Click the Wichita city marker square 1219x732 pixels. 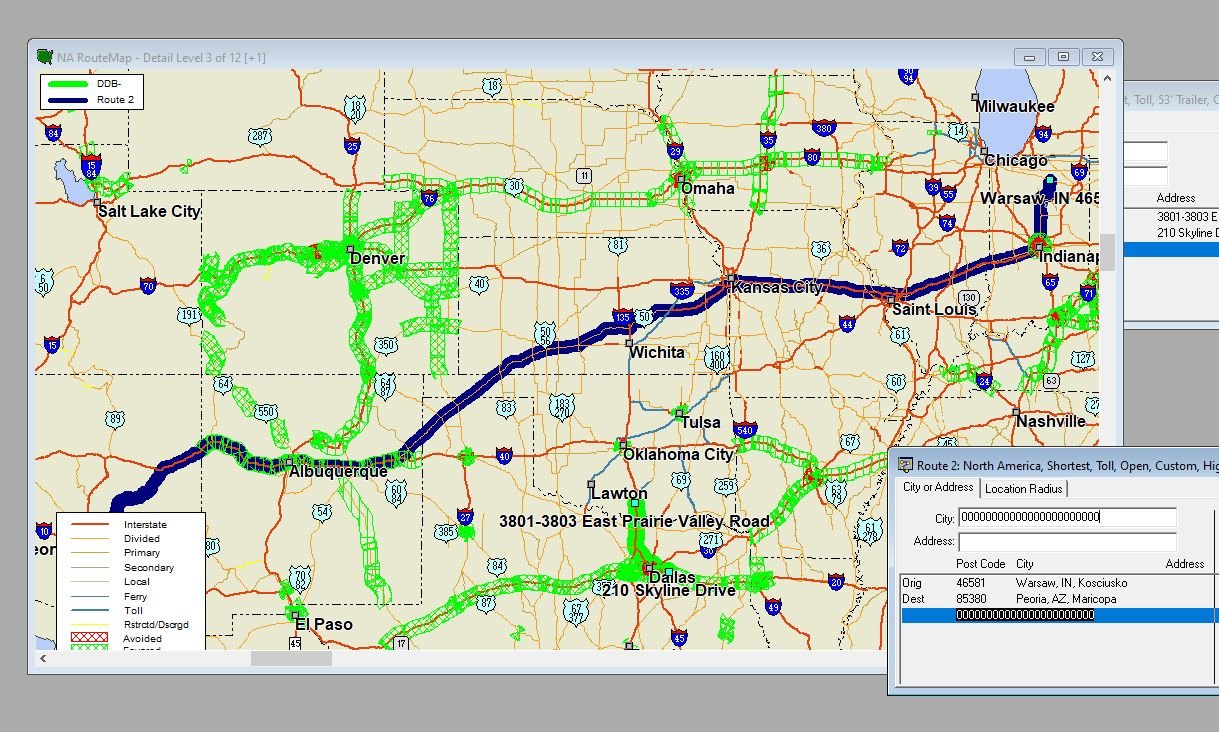click(629, 343)
